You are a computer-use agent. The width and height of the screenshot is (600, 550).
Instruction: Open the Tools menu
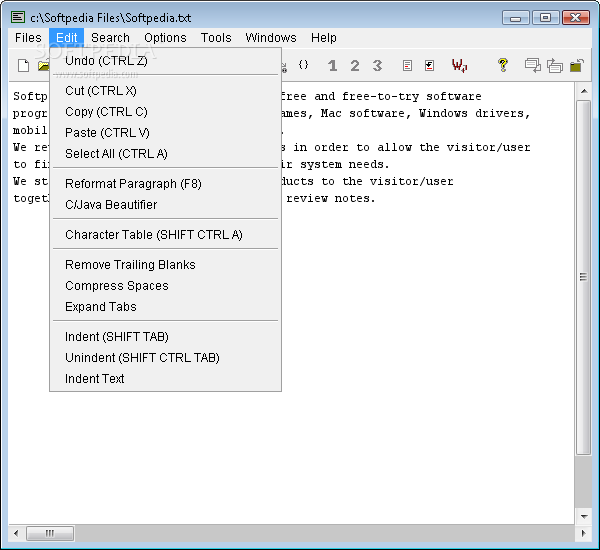tap(216, 38)
